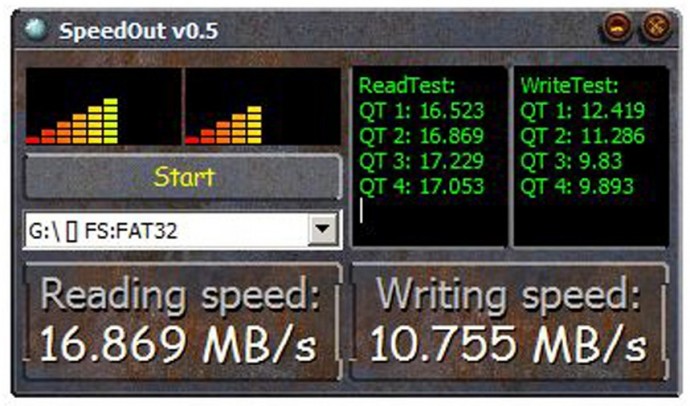The image size is (690, 406).
Task: Click the right write speed bar graph
Action: click(262, 106)
